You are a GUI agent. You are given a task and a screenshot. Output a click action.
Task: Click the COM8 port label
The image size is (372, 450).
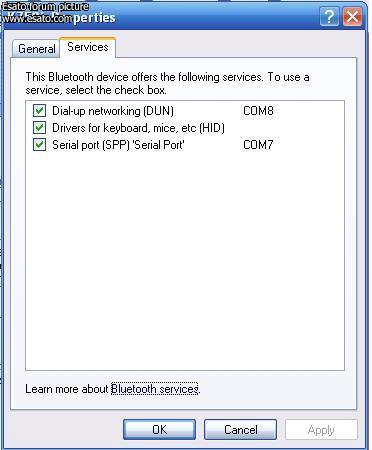point(258,111)
